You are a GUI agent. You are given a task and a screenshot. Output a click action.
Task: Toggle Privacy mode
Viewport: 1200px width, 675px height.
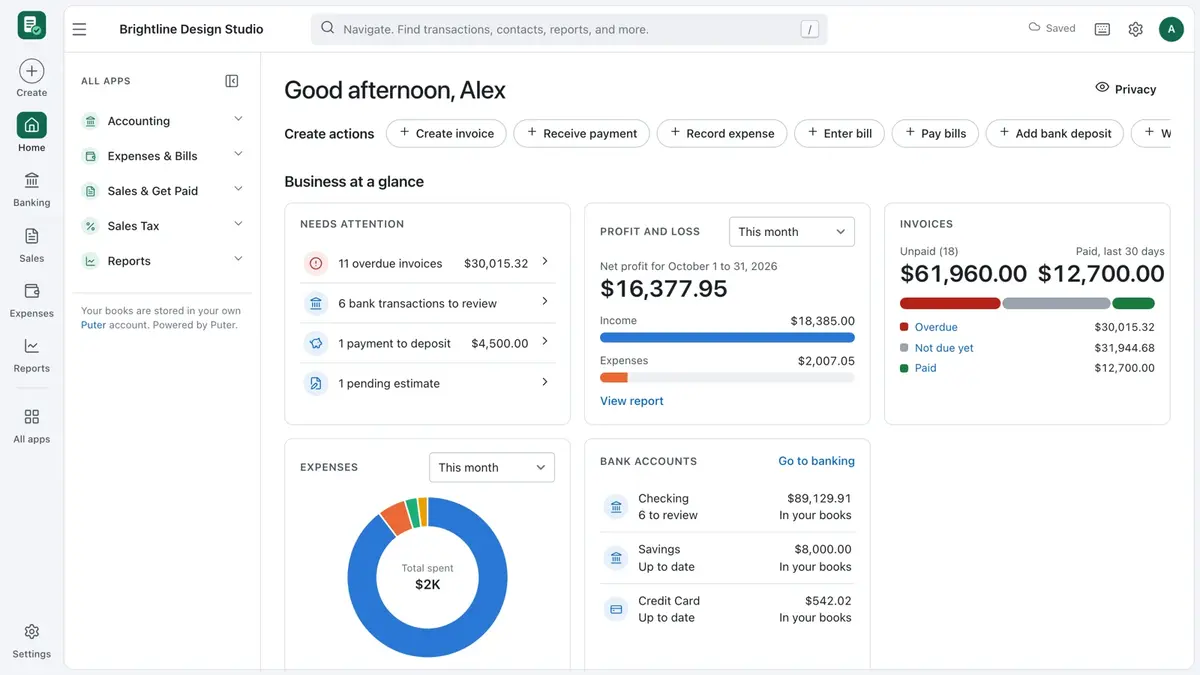[1126, 88]
